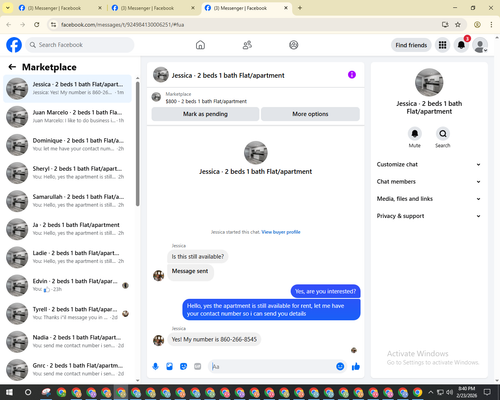Open the Groups icon in top navigation
The width and height of the screenshot is (500, 400).
[294, 45]
